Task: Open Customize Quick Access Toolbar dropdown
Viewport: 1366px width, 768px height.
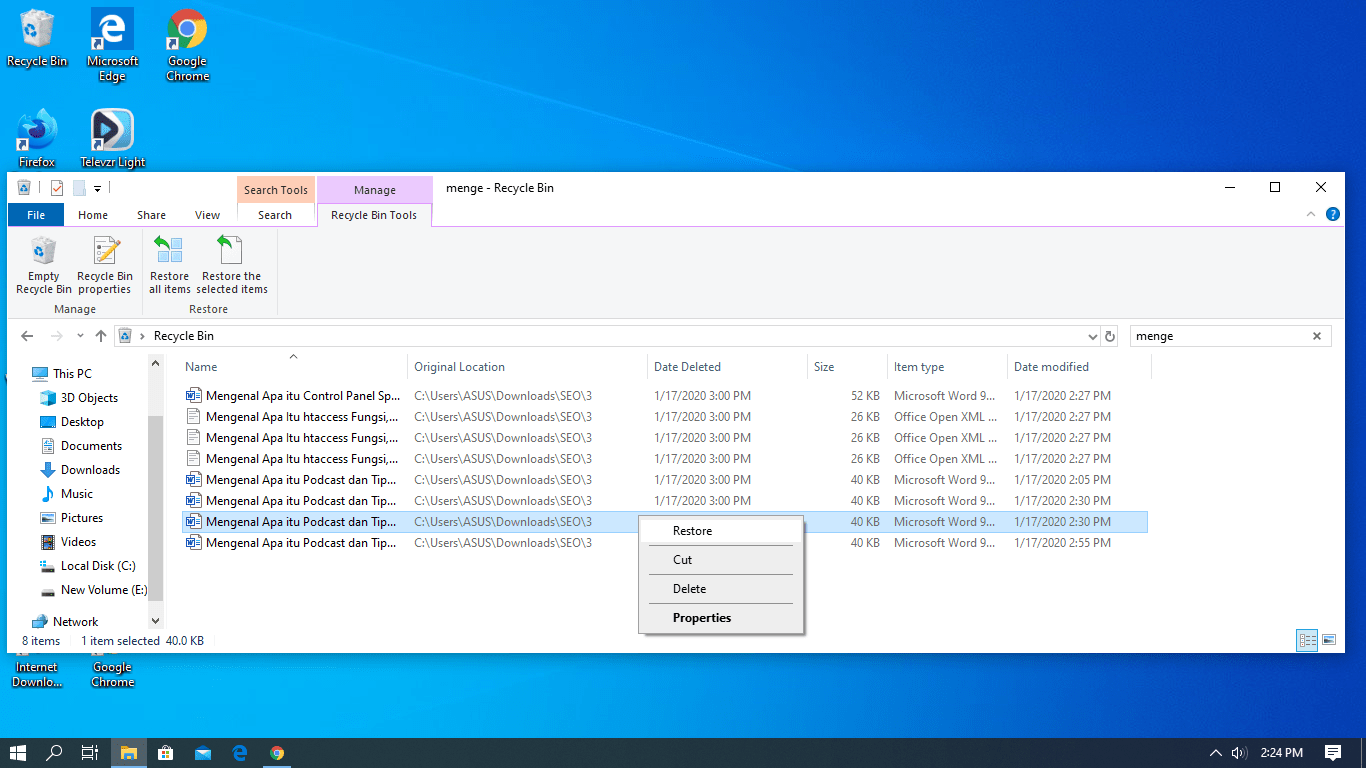Action: [97, 188]
